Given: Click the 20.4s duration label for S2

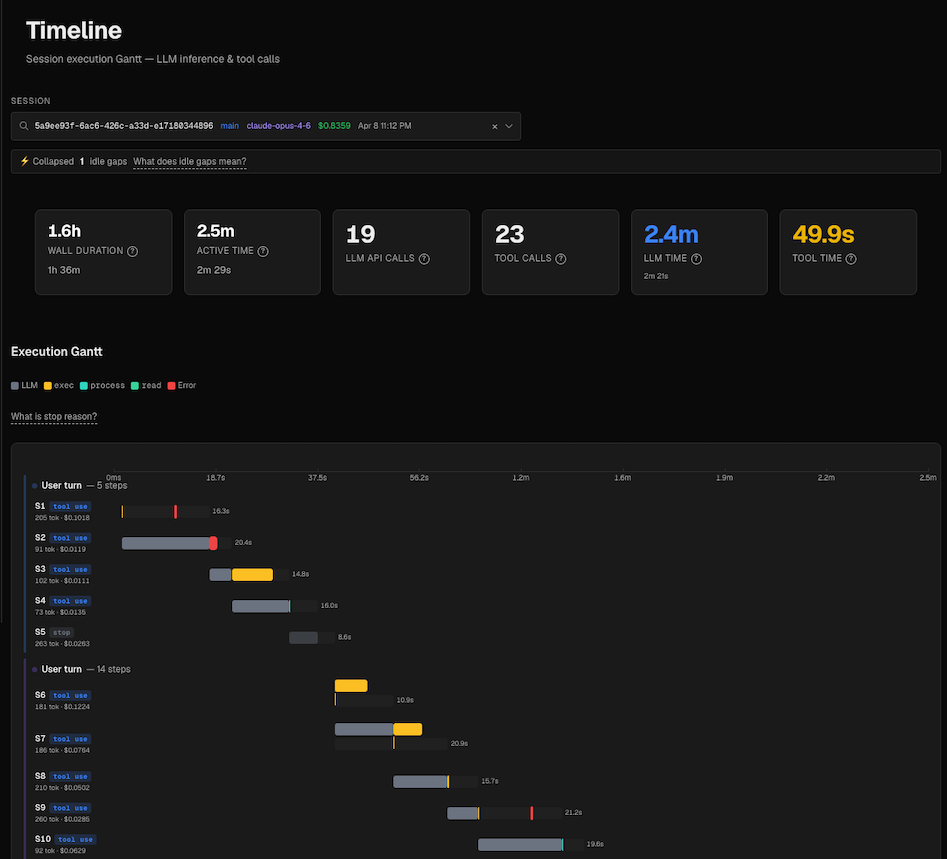Looking at the screenshot, I should click(x=243, y=542).
